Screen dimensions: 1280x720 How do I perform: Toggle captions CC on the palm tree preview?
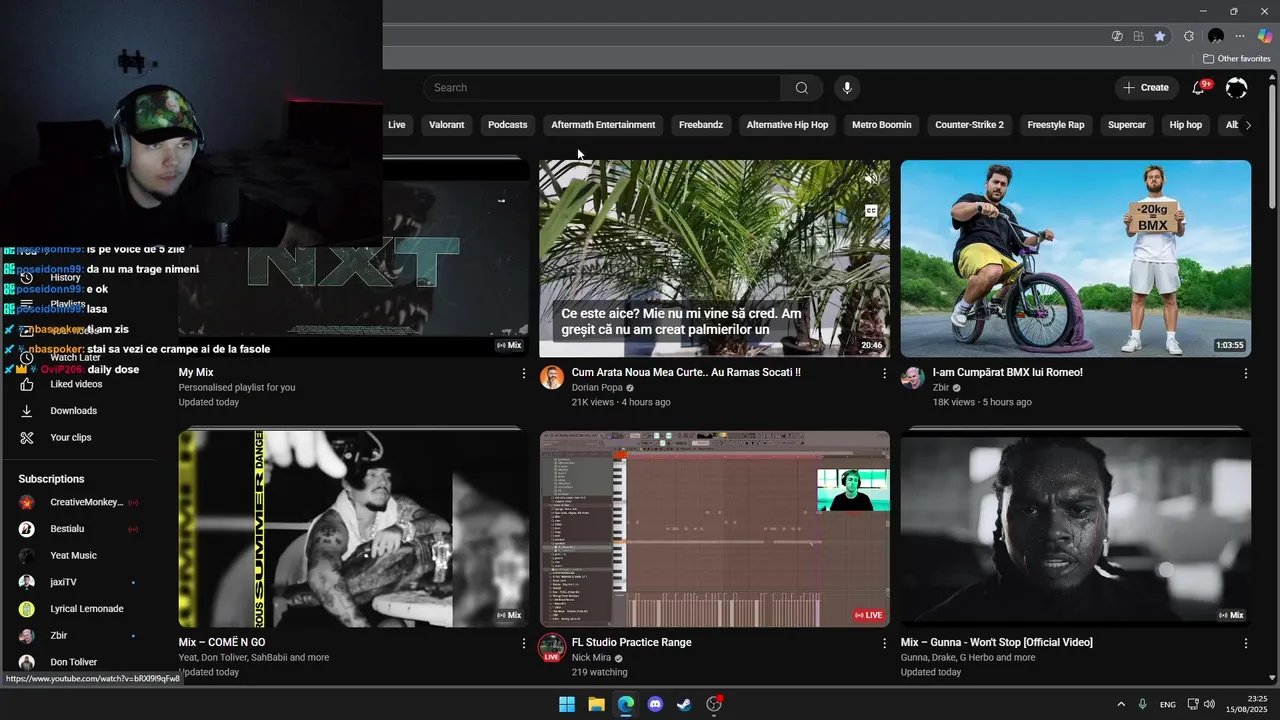click(871, 211)
